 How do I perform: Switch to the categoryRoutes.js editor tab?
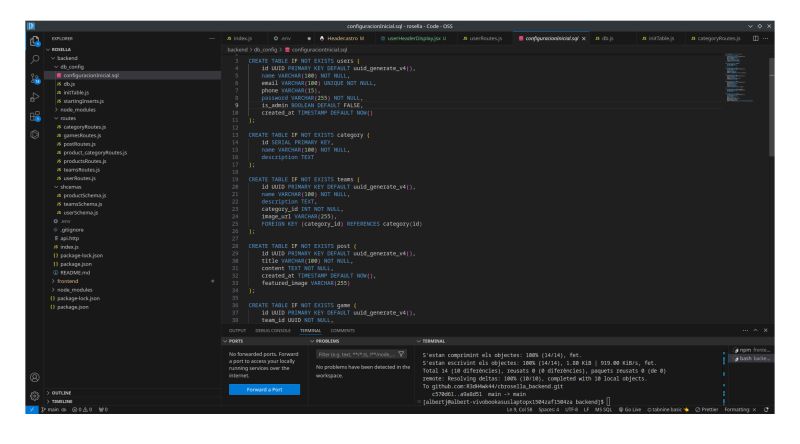716,38
